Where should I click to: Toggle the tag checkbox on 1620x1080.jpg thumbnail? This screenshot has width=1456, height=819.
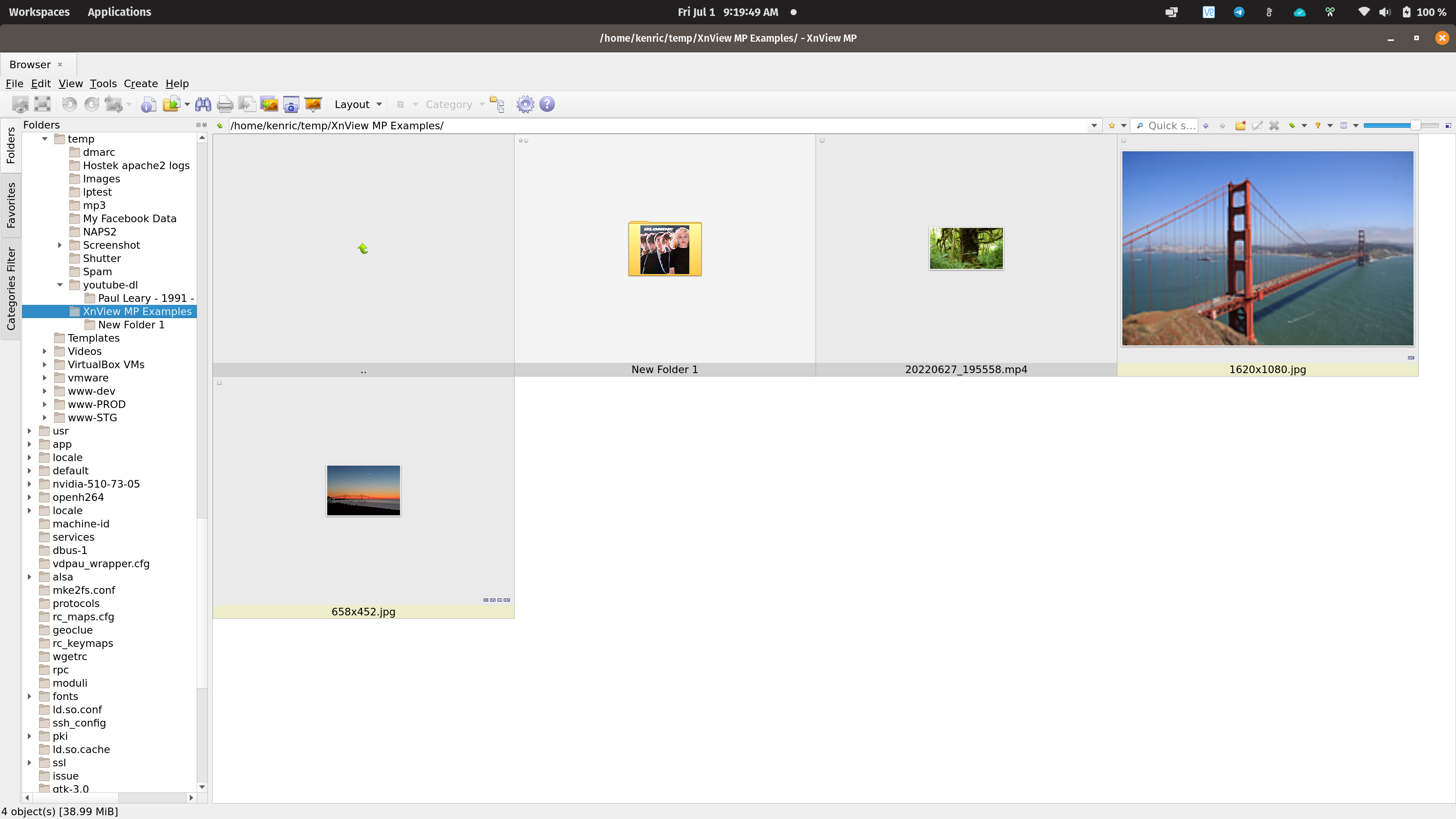pos(1123,141)
